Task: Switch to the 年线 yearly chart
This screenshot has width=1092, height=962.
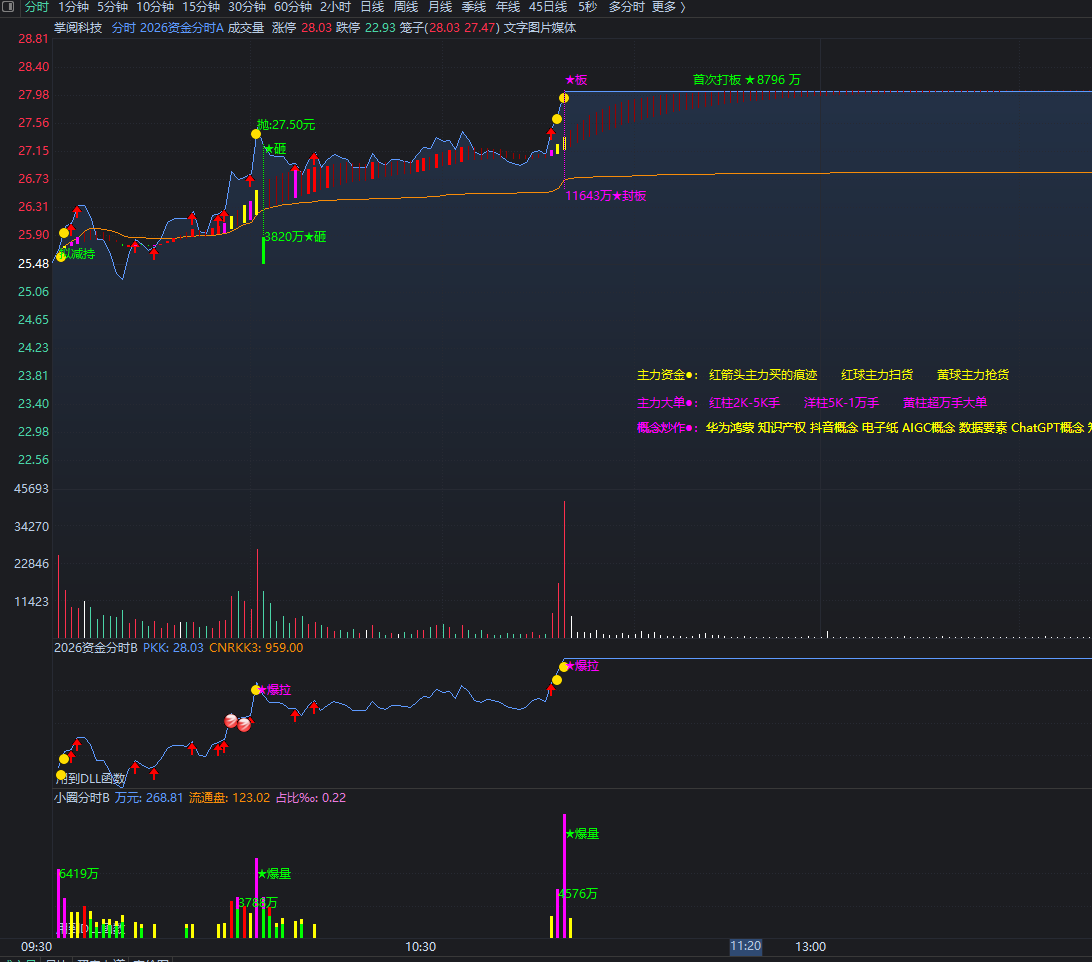Action: tap(508, 7)
